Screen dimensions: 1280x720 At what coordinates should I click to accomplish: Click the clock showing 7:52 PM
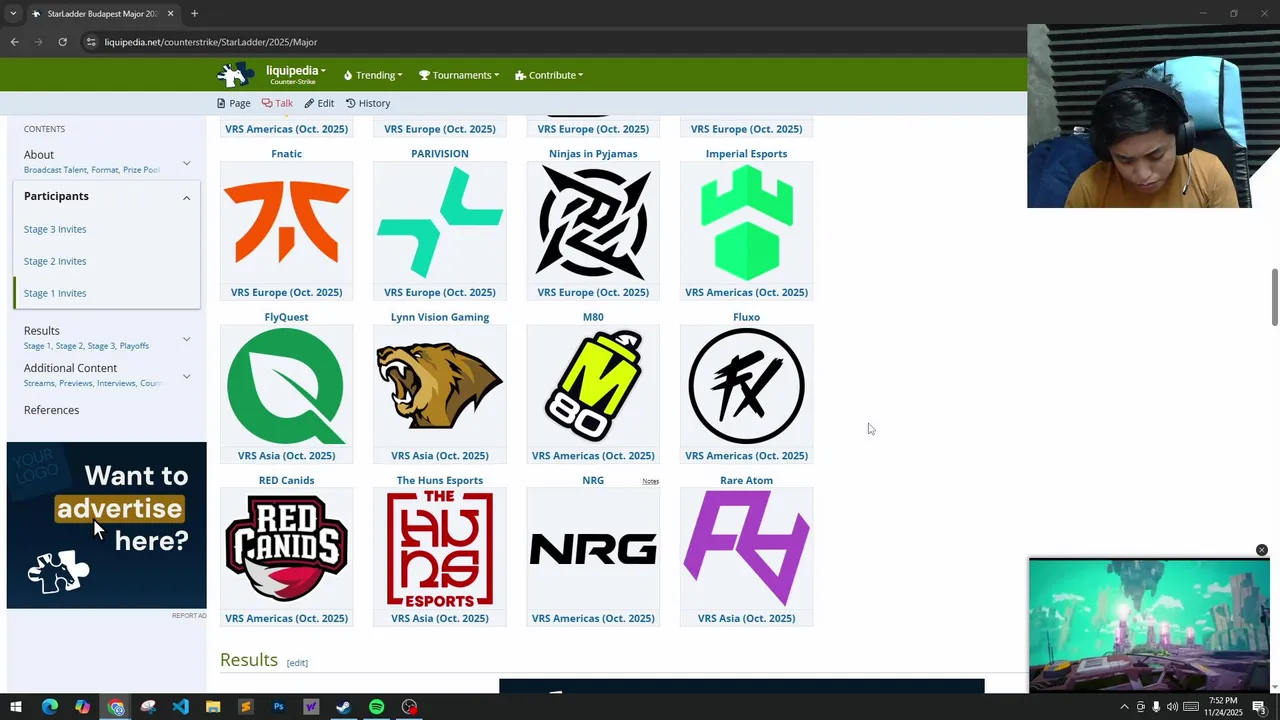tap(1222, 701)
